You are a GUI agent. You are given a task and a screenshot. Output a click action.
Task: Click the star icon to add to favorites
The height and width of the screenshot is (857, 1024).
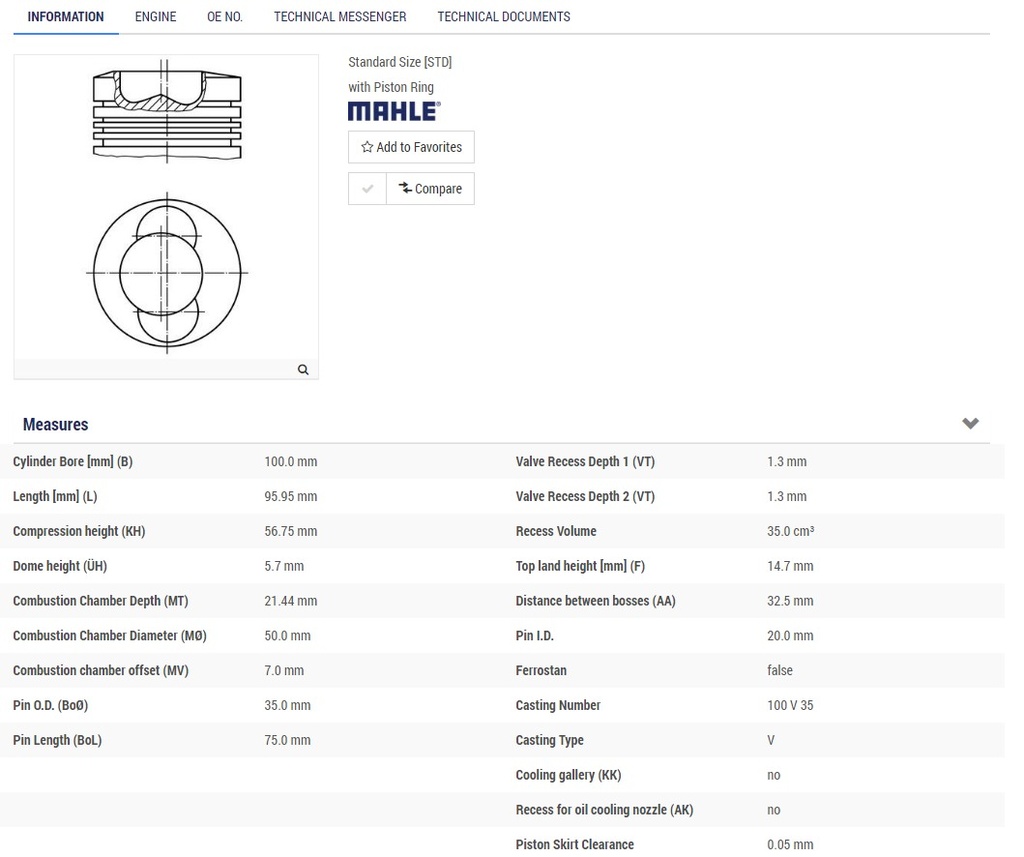367,147
